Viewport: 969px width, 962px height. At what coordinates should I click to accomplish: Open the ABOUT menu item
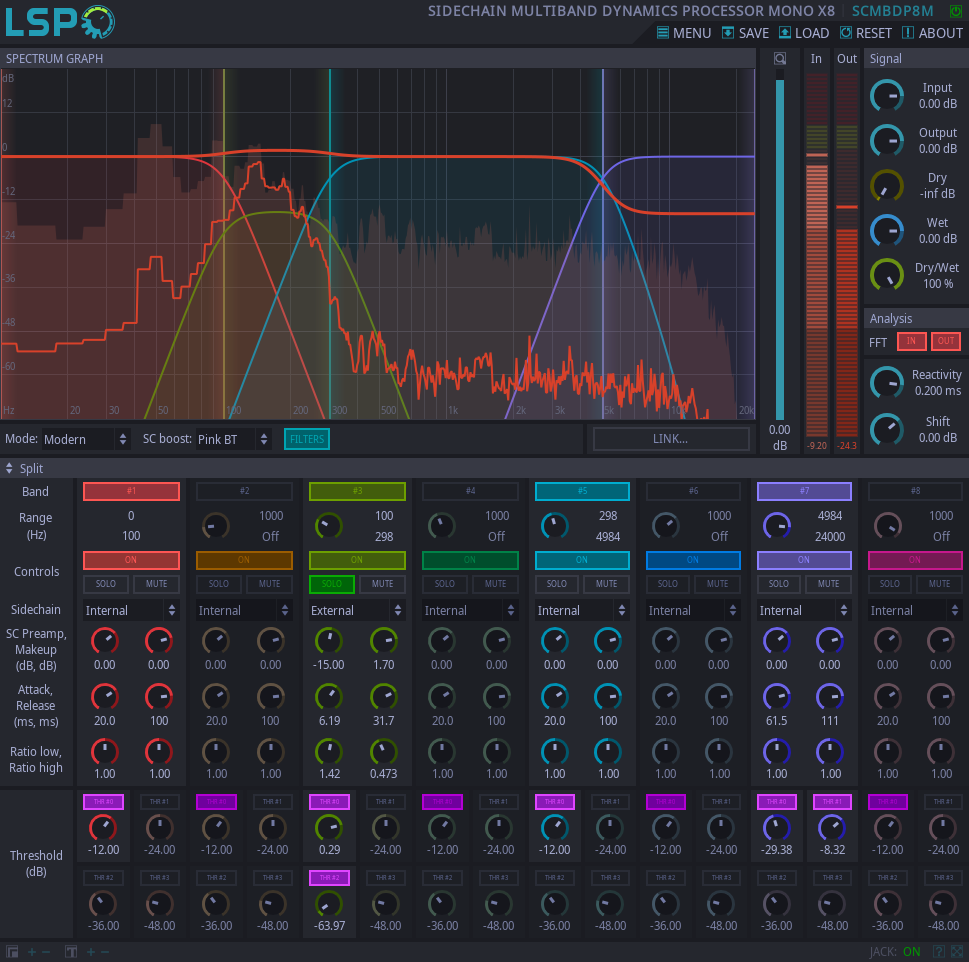[932, 33]
